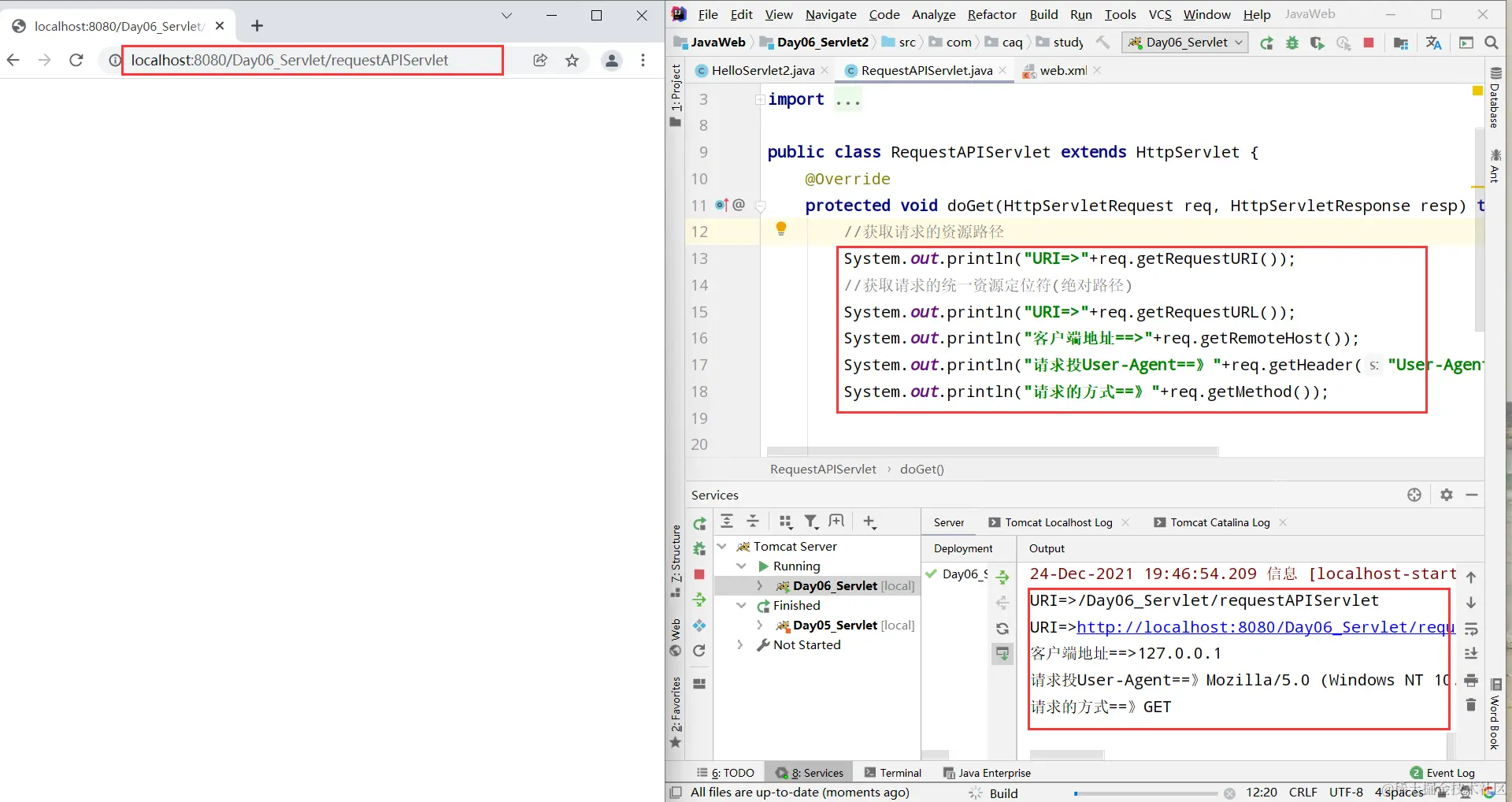Click the Refresh icon beside Deployment list
This screenshot has height=802, width=1512.
click(x=1002, y=629)
